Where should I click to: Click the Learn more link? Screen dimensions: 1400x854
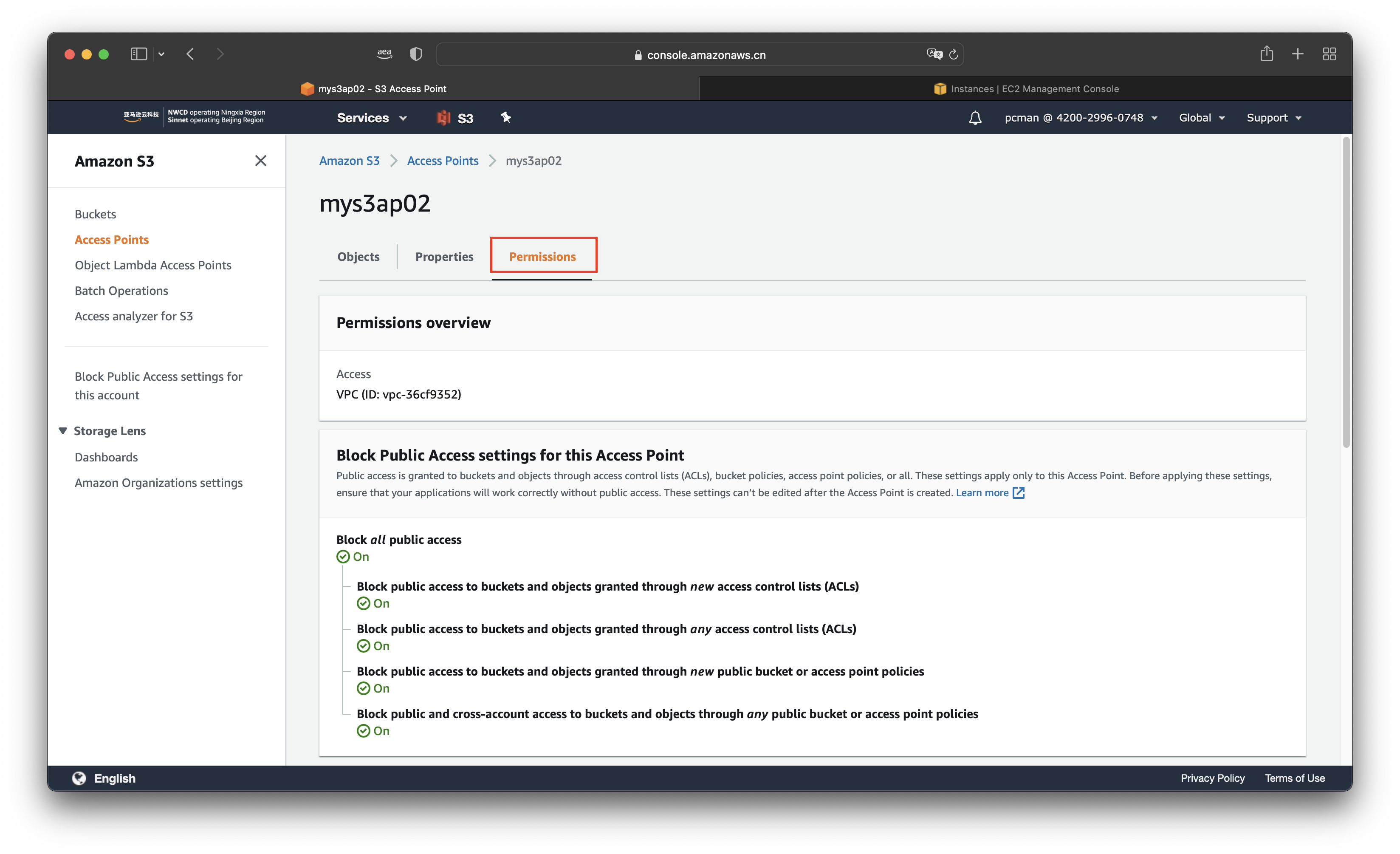[x=982, y=492]
